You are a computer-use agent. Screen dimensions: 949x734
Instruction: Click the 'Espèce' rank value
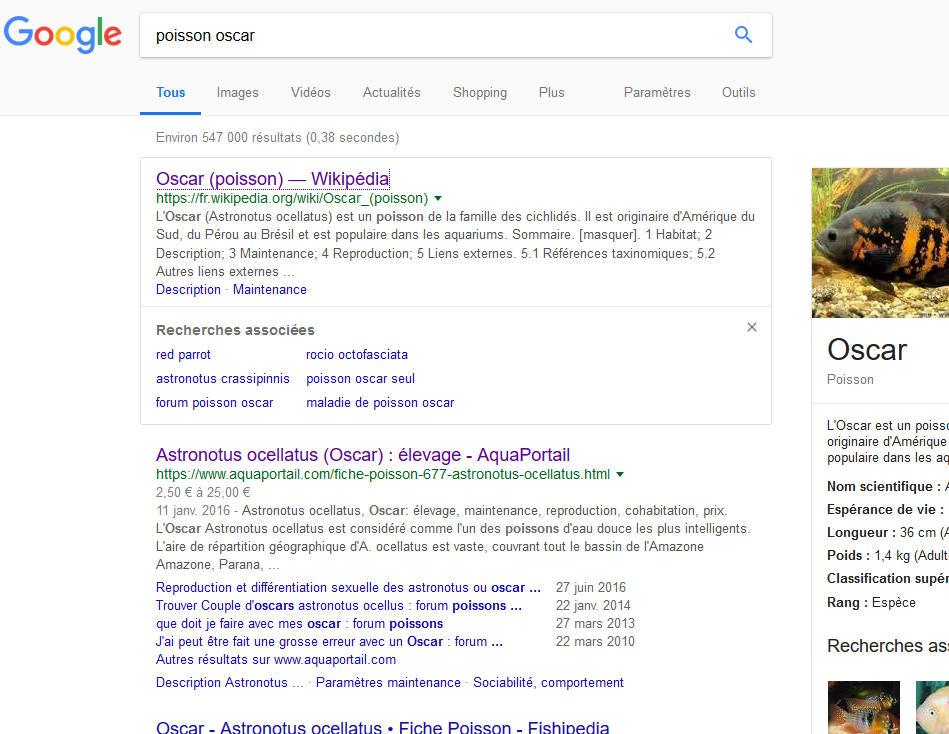[894, 603]
